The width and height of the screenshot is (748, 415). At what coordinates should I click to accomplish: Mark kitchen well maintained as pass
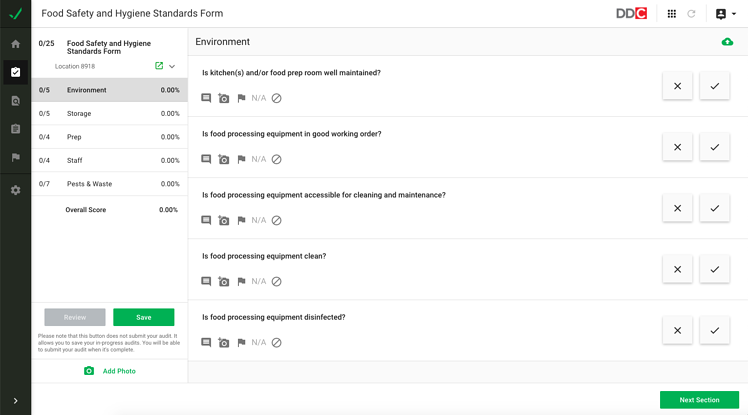(x=714, y=86)
